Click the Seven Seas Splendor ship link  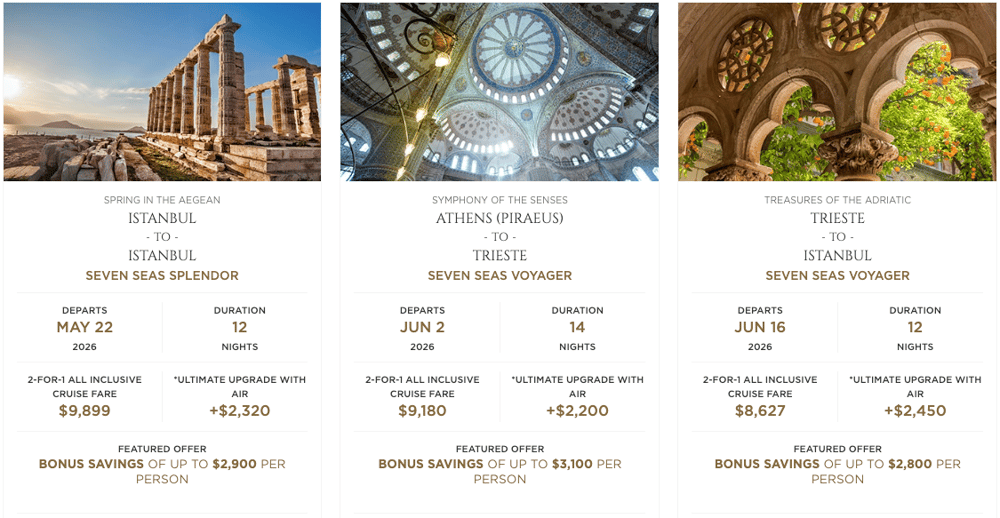pos(162,276)
